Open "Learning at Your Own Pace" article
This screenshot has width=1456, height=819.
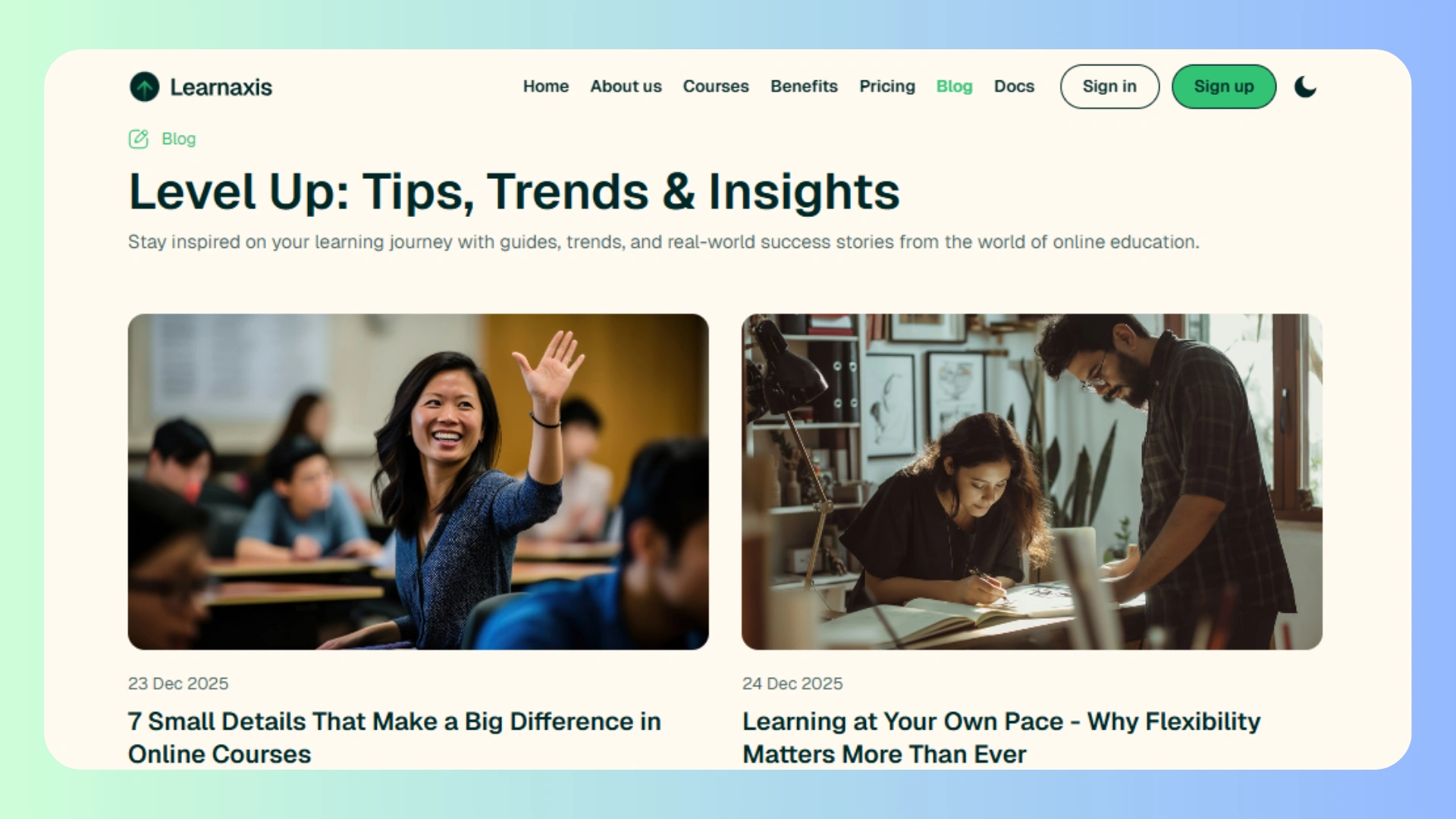coord(1001,737)
